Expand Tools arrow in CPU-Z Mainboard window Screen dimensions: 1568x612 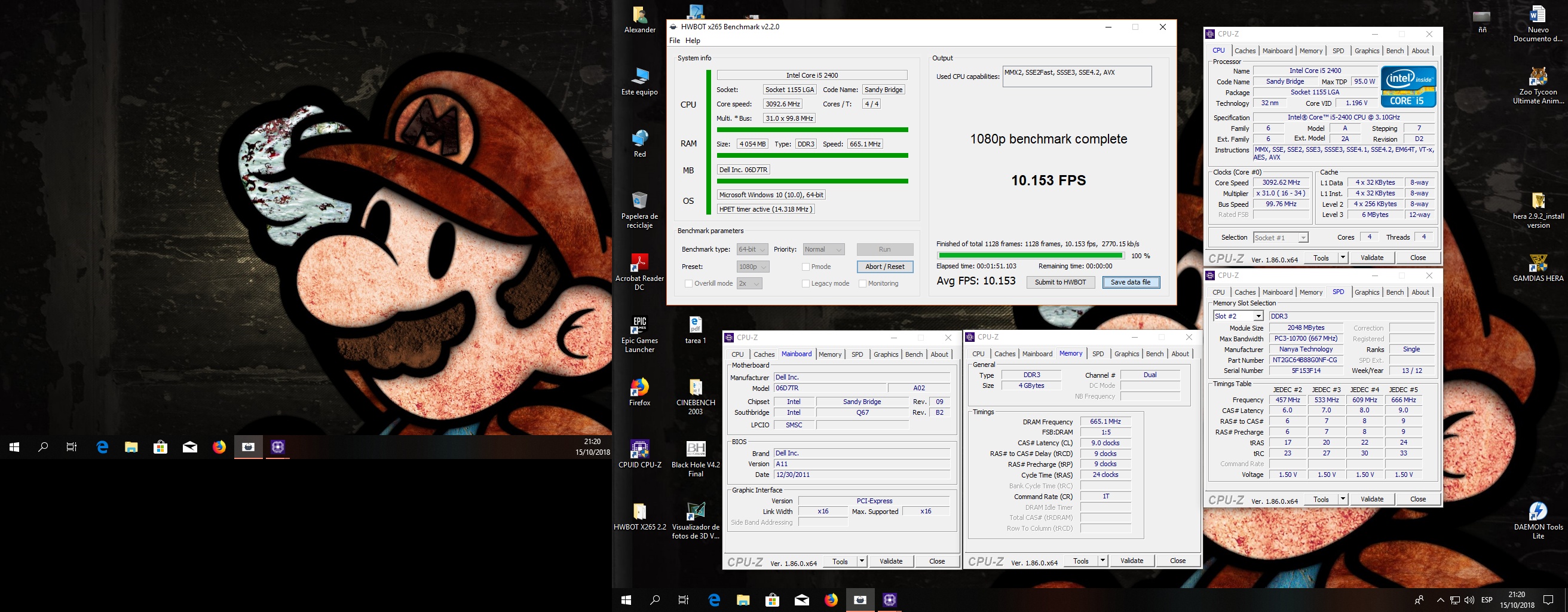point(862,561)
